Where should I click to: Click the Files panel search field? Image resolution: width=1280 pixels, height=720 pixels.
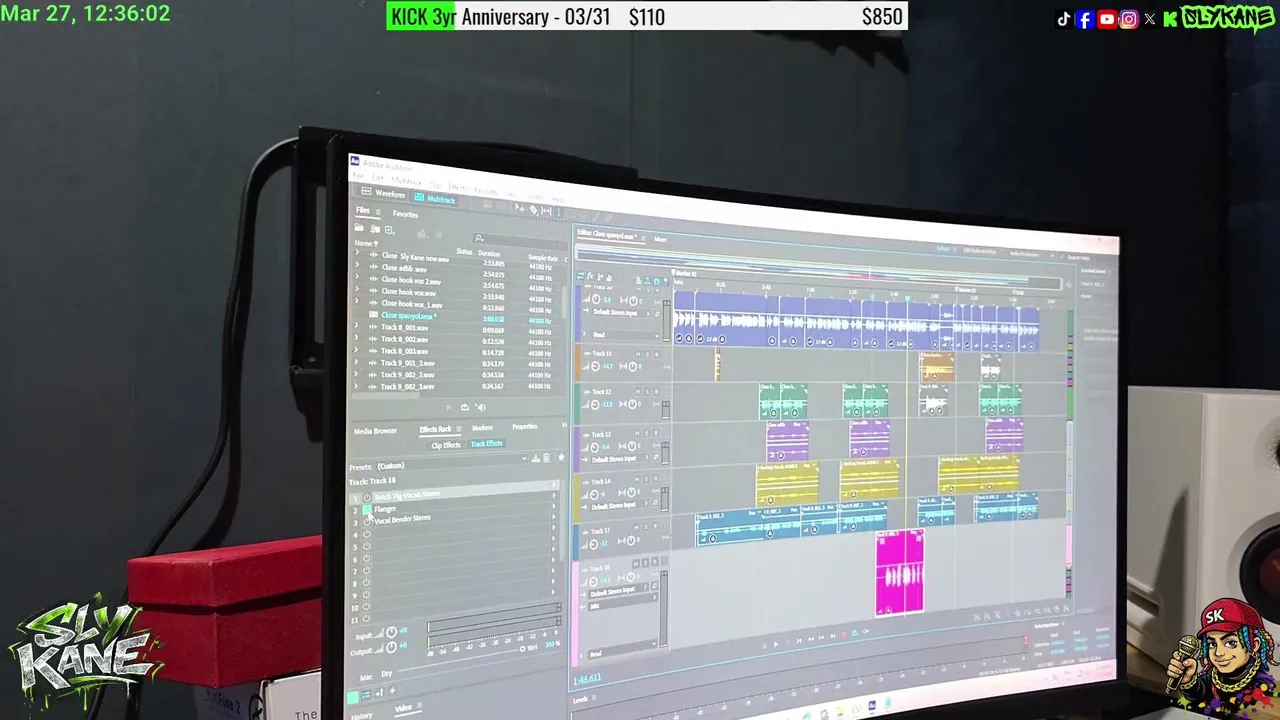520,239
